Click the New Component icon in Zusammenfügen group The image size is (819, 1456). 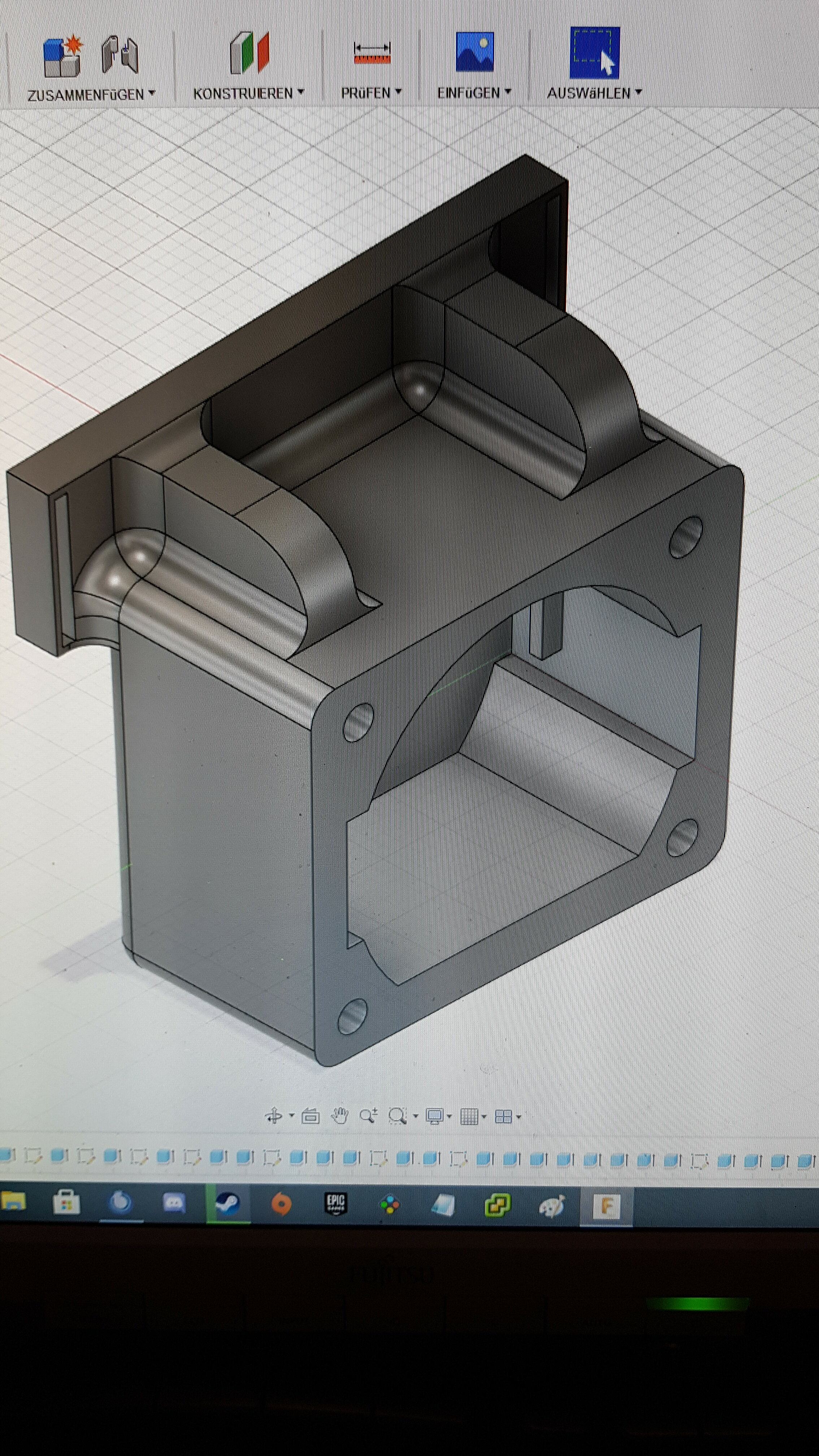tap(63, 56)
